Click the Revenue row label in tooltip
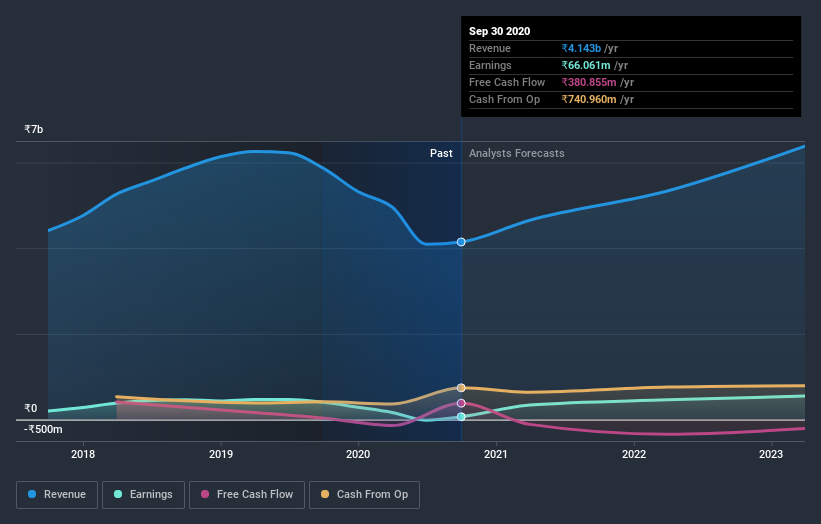 490,48
